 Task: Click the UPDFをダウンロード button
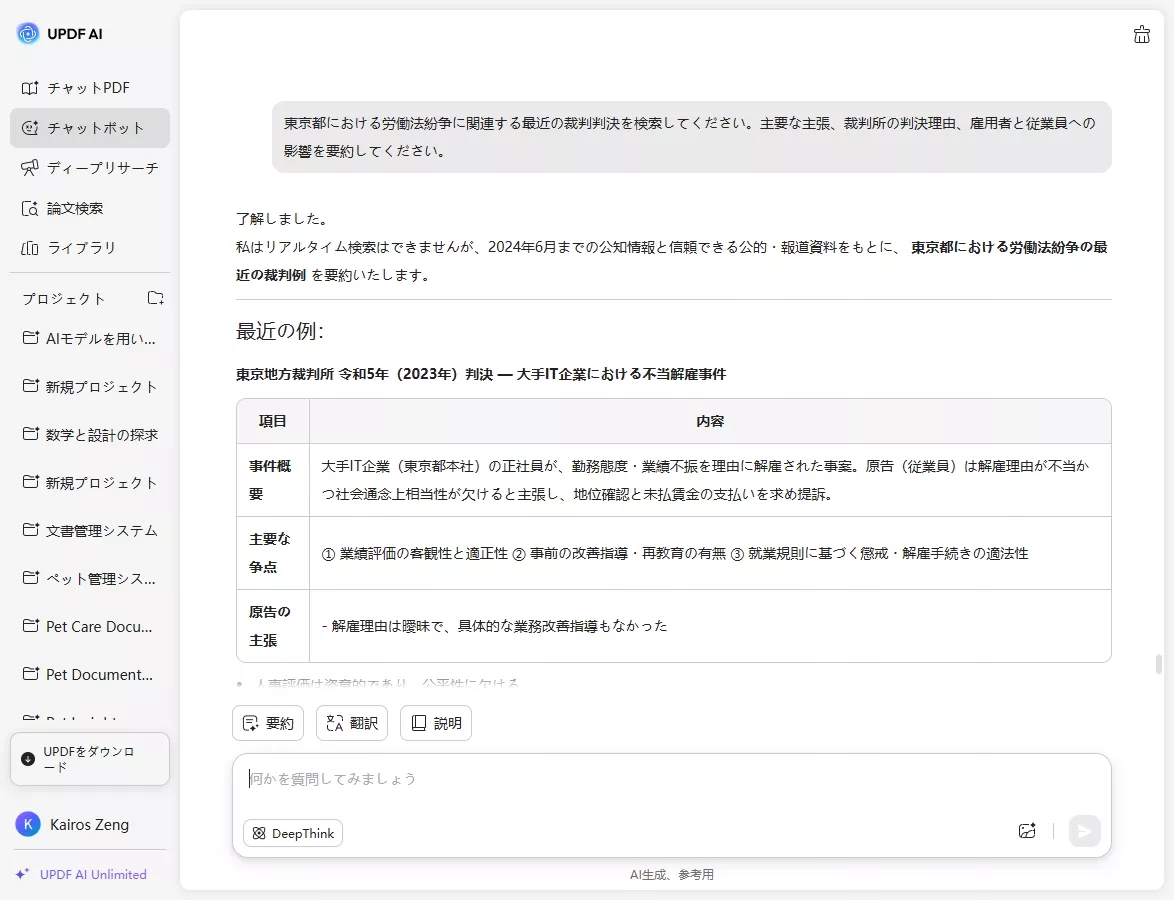tap(90, 759)
